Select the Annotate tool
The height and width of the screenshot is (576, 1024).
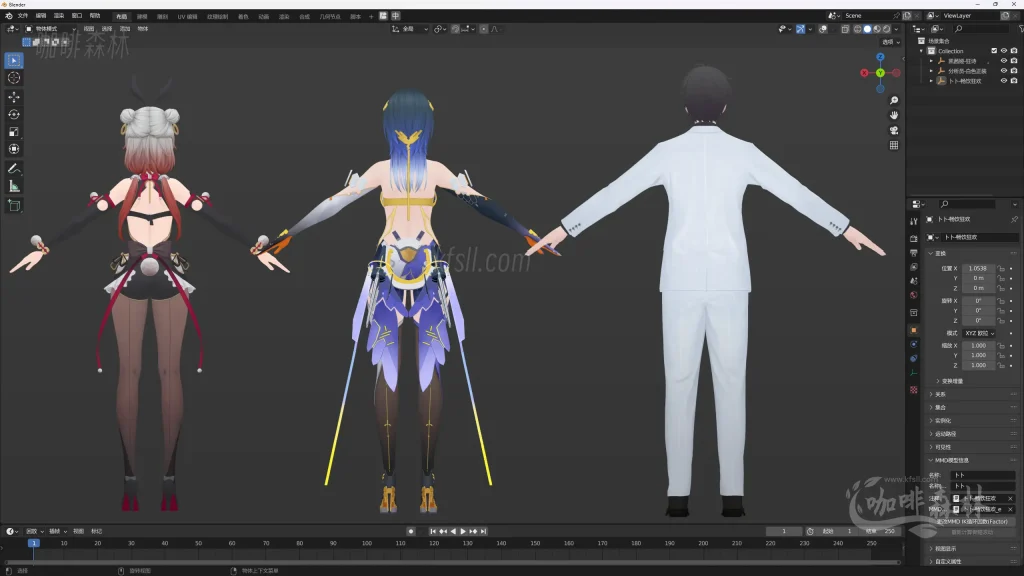(14, 168)
